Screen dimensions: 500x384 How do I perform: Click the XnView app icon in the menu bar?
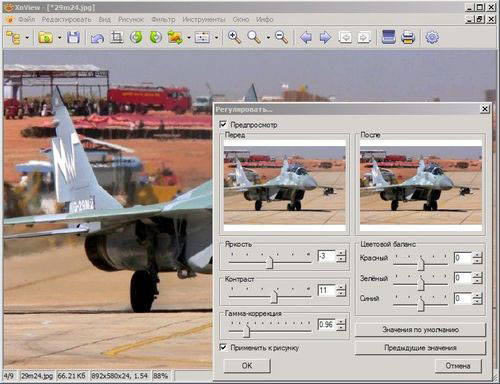coord(10,19)
